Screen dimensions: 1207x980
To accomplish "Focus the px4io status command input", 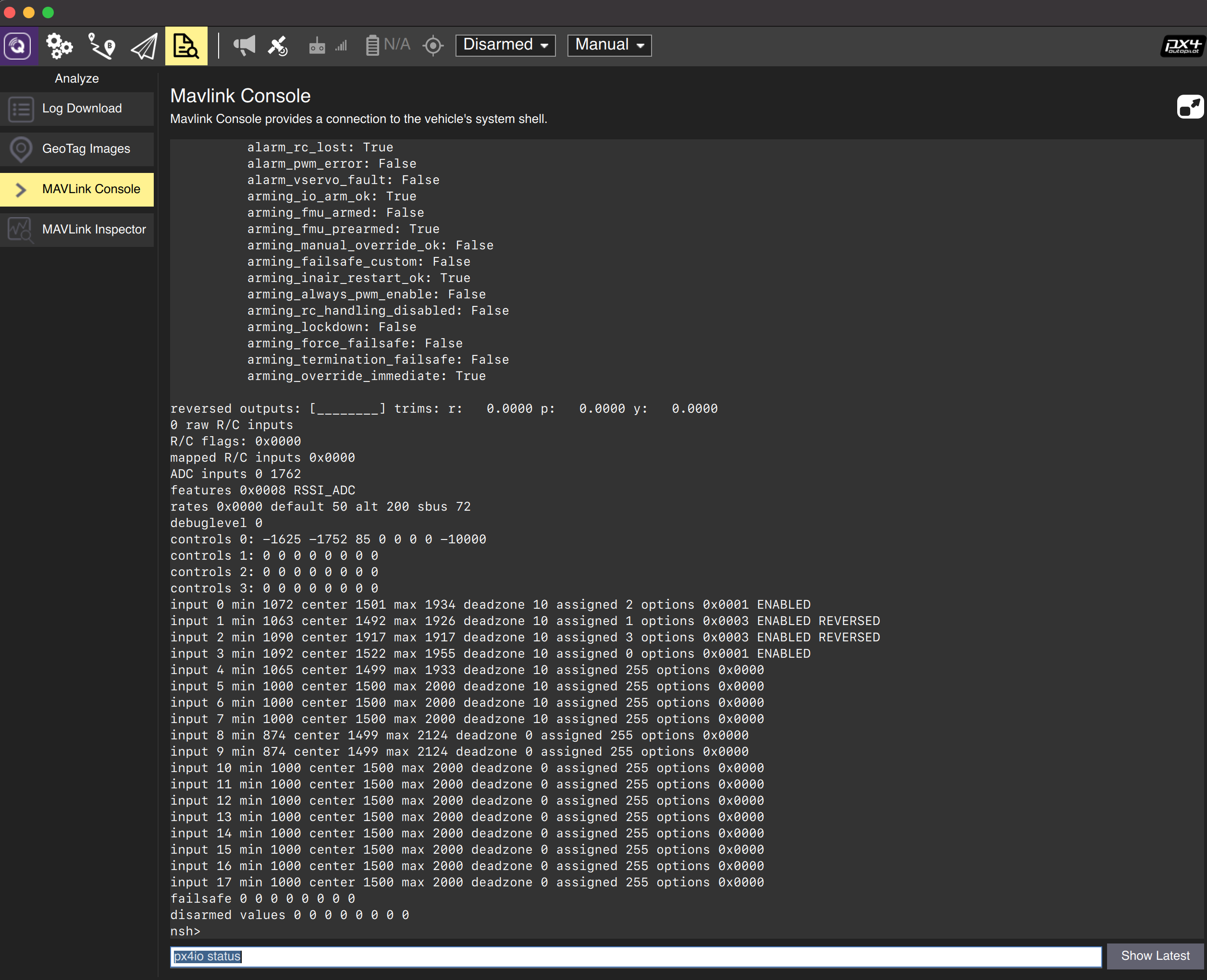I will (x=636, y=956).
